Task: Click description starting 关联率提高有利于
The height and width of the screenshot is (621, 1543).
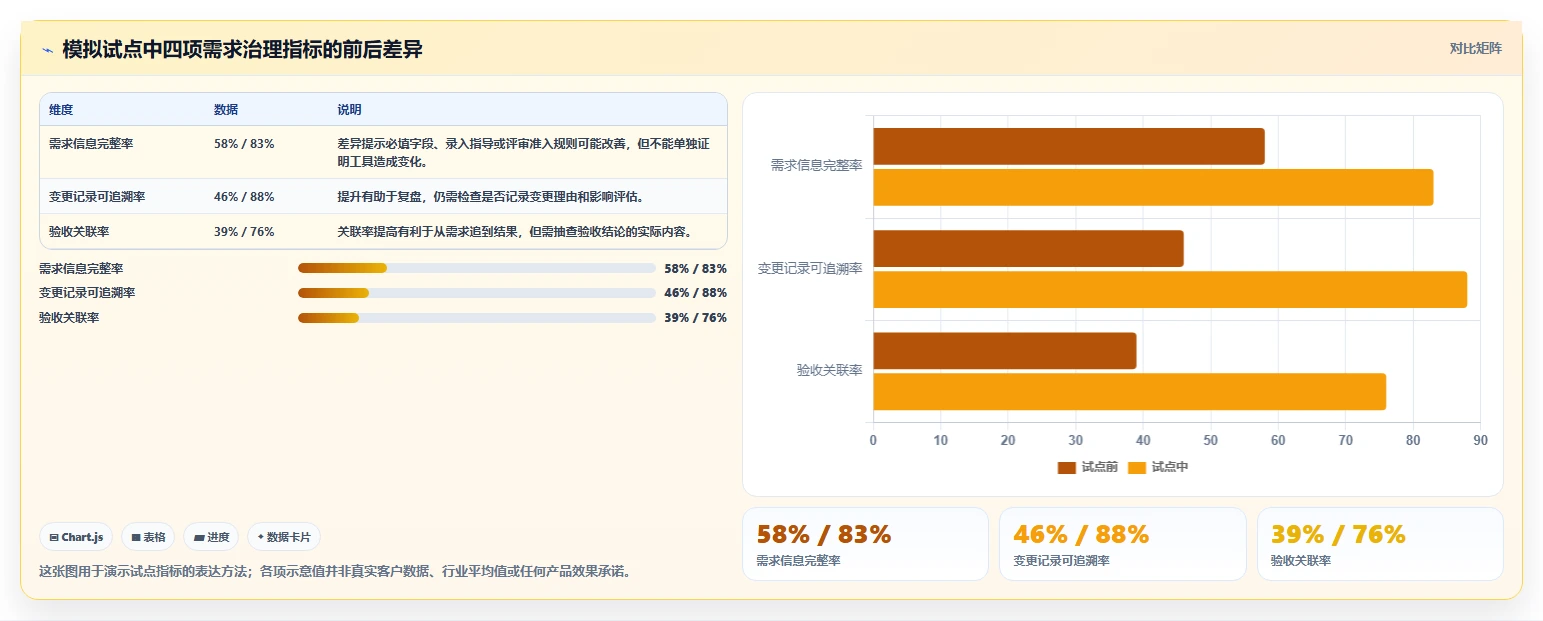Action: [x=517, y=232]
